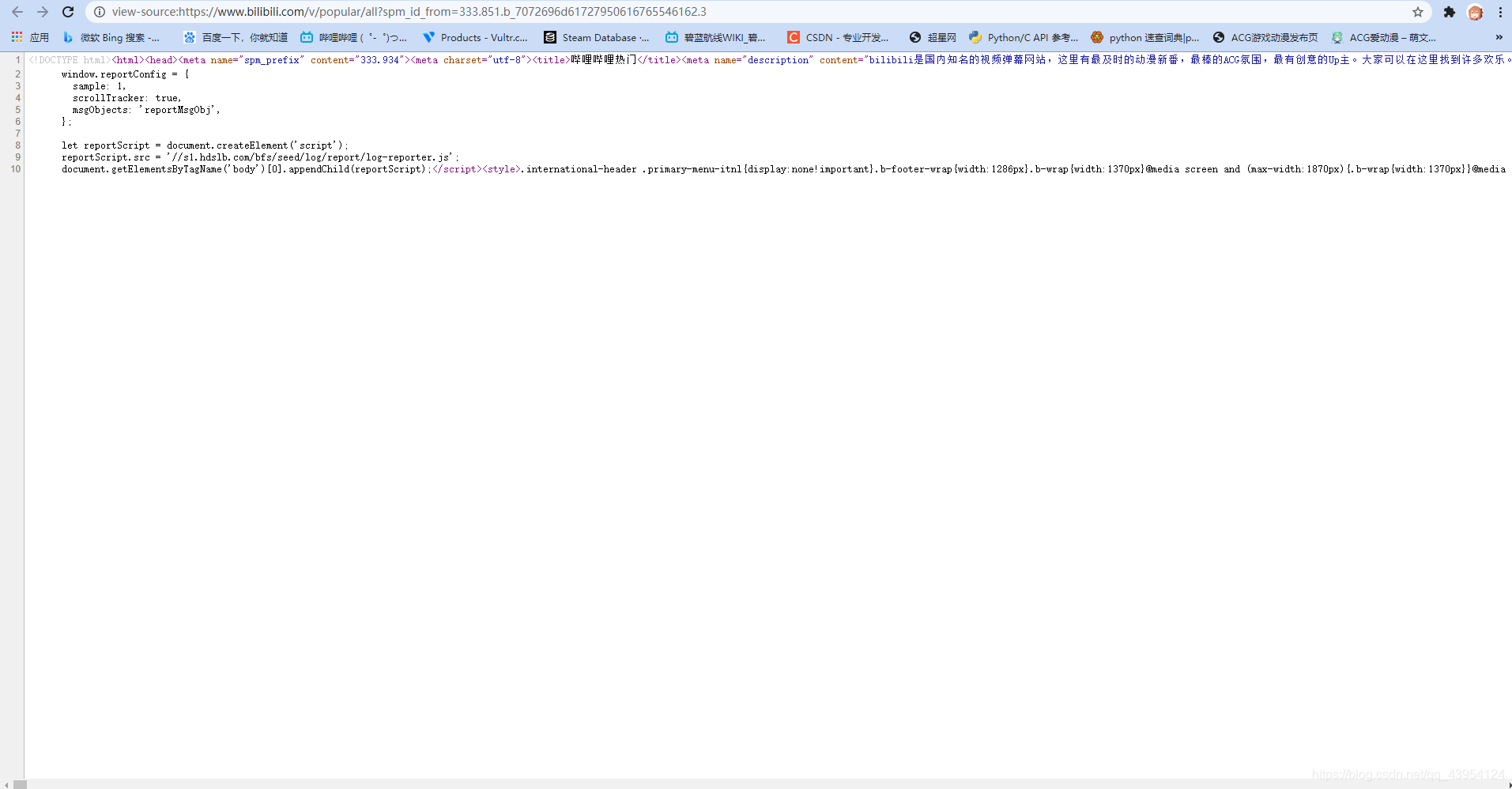Reload the view-source page
1512x789 pixels.
pyautogui.click(x=68, y=12)
